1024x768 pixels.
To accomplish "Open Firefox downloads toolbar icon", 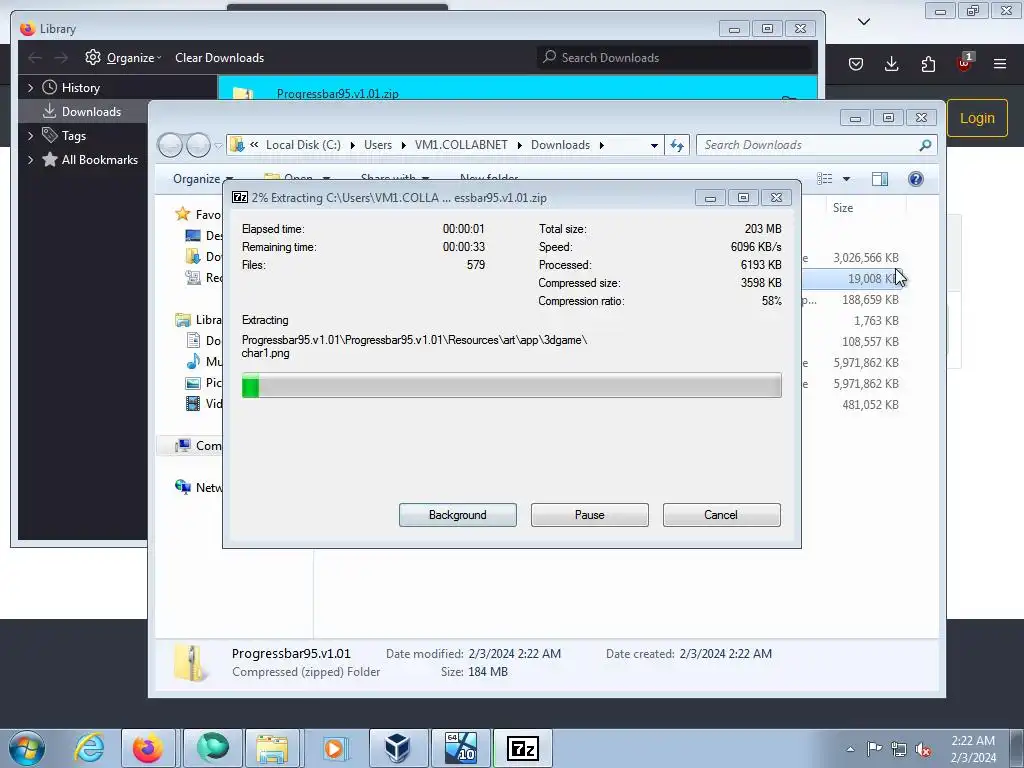I will point(891,64).
